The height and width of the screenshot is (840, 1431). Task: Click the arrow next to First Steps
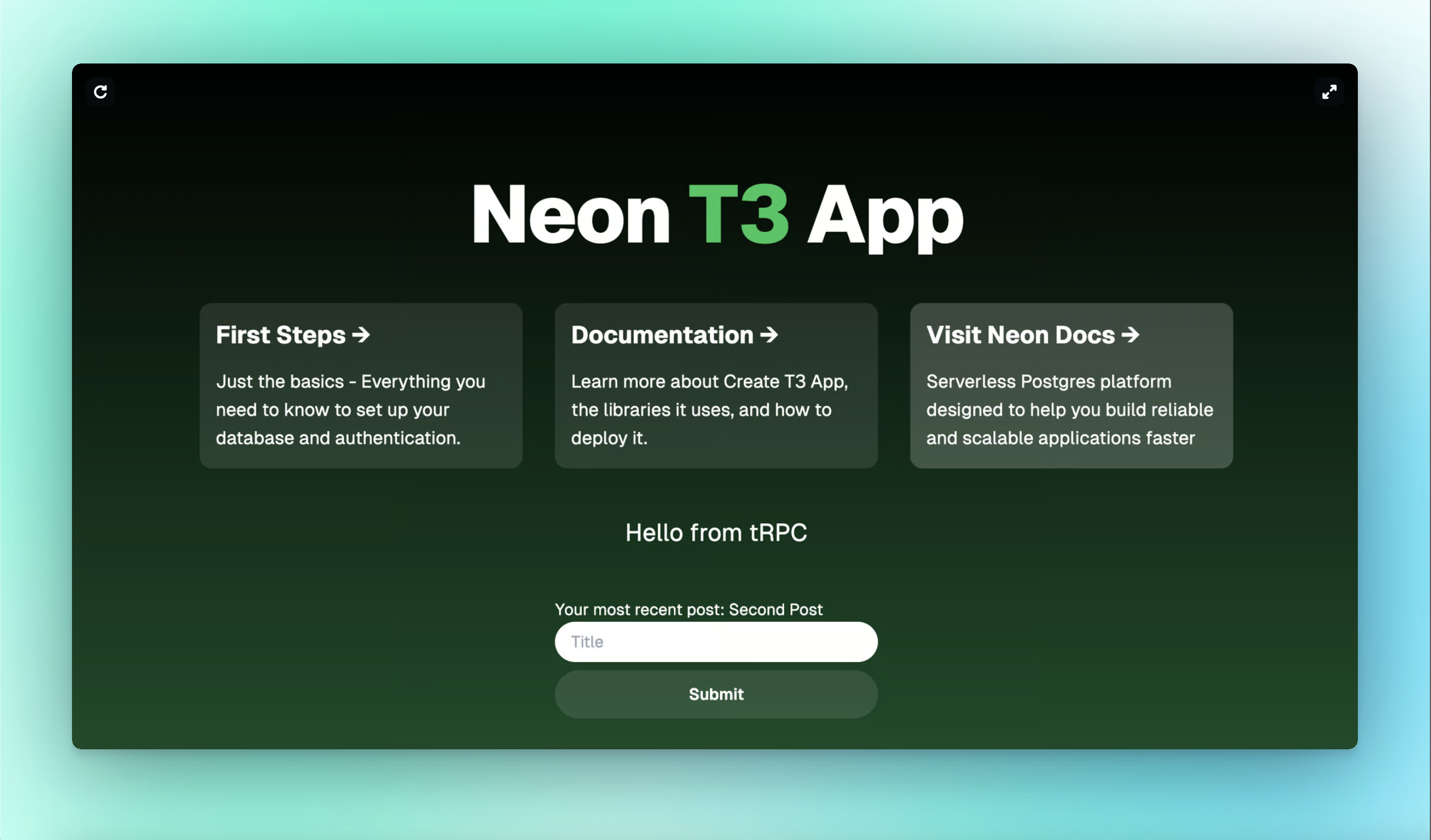click(361, 335)
